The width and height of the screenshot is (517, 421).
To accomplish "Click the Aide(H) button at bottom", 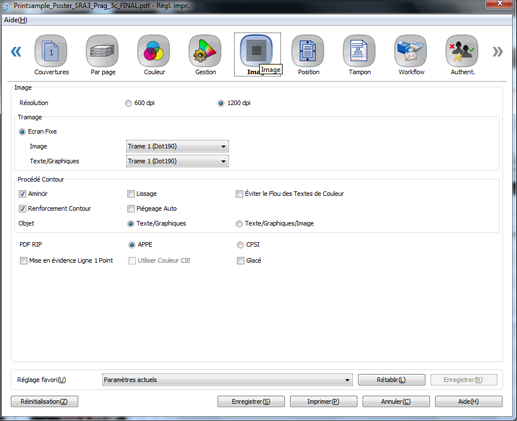I will point(469,401).
